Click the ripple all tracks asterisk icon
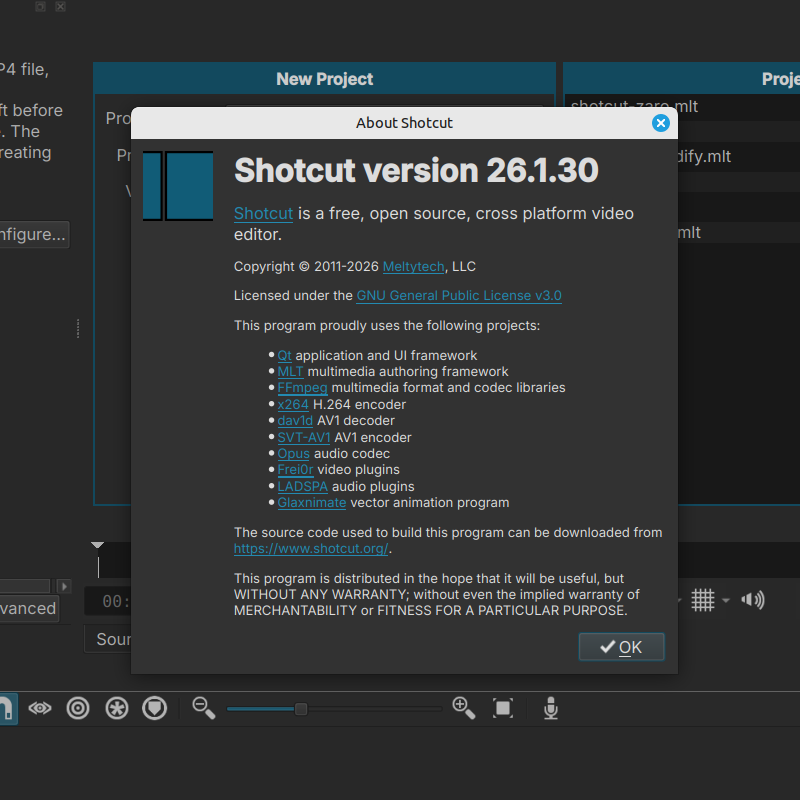The image size is (800, 800). [x=117, y=709]
